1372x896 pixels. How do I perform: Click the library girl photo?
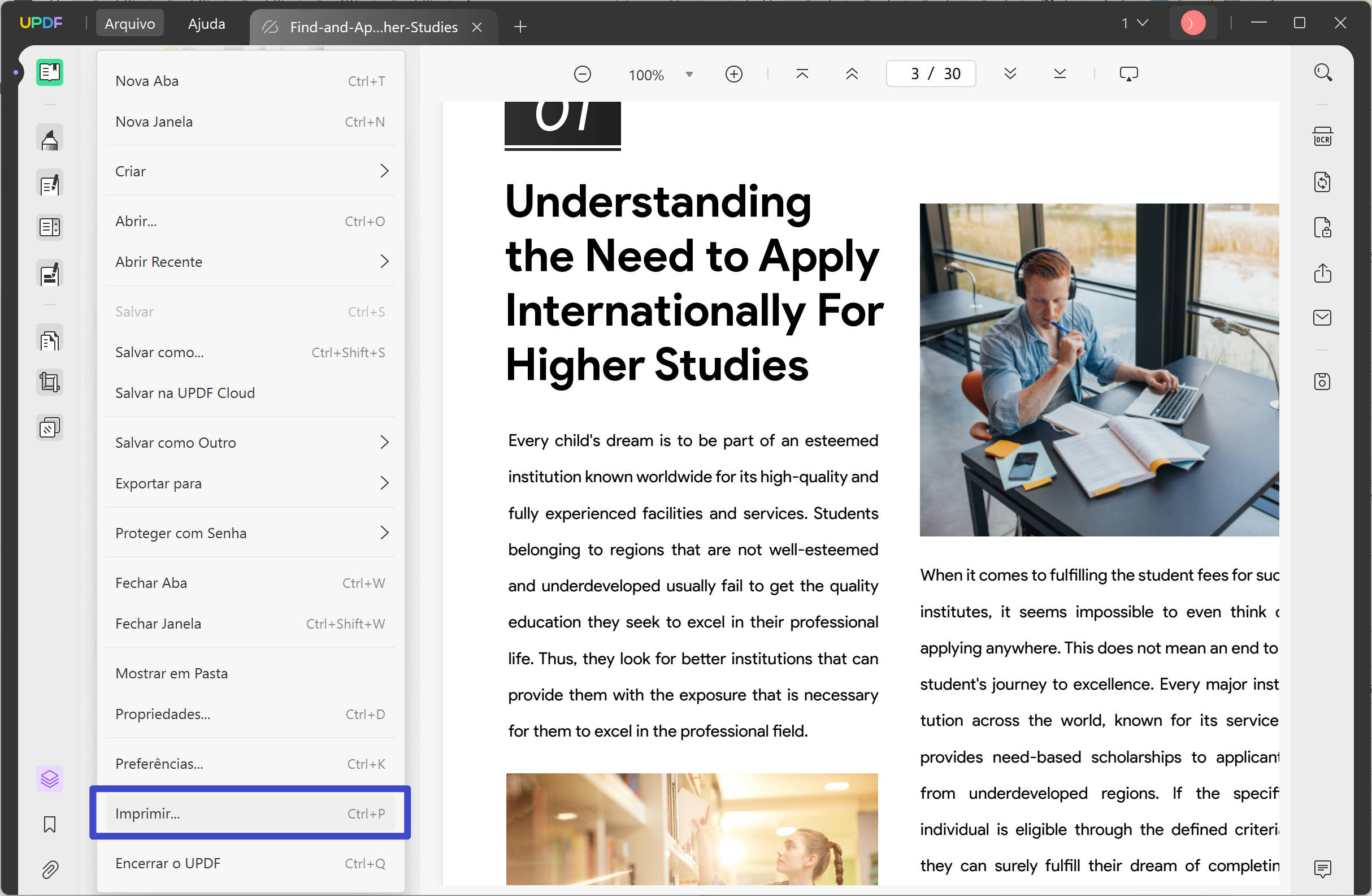pos(692,829)
